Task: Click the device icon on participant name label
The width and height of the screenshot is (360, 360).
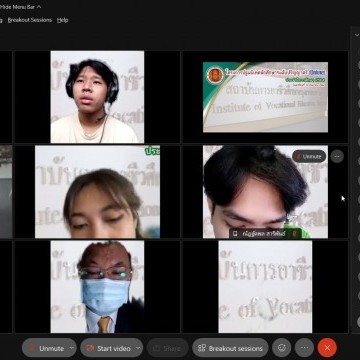Action: (235, 234)
